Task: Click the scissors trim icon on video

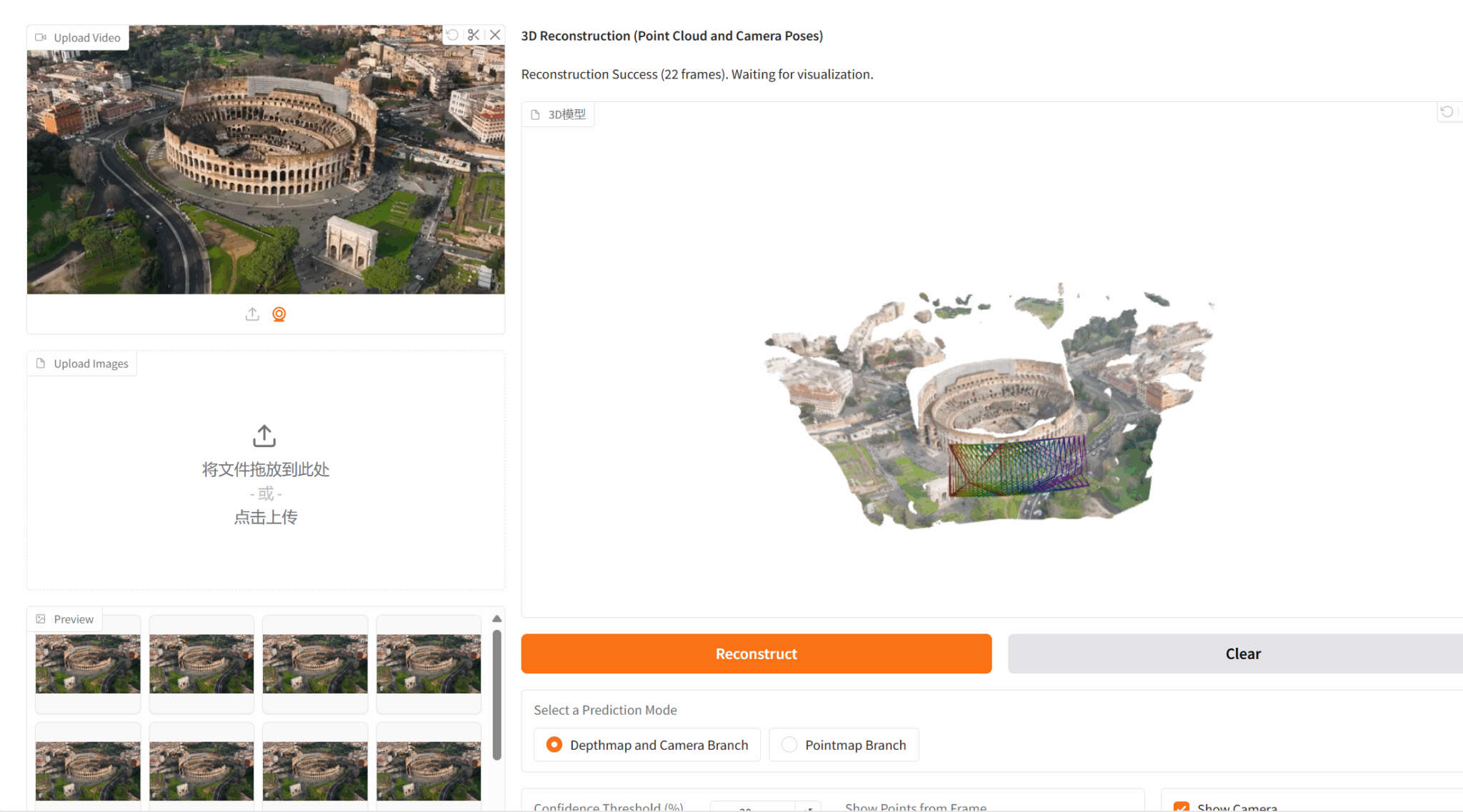Action: (474, 35)
